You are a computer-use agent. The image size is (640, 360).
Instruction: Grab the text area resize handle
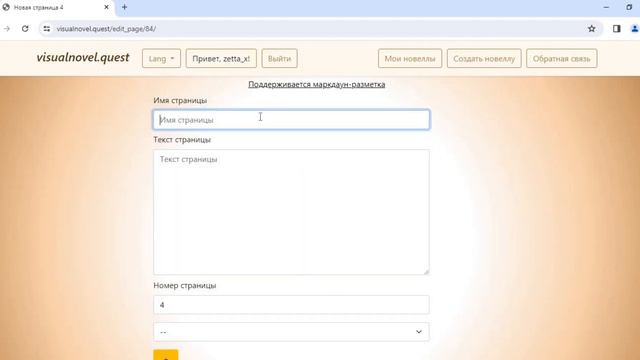click(426, 271)
